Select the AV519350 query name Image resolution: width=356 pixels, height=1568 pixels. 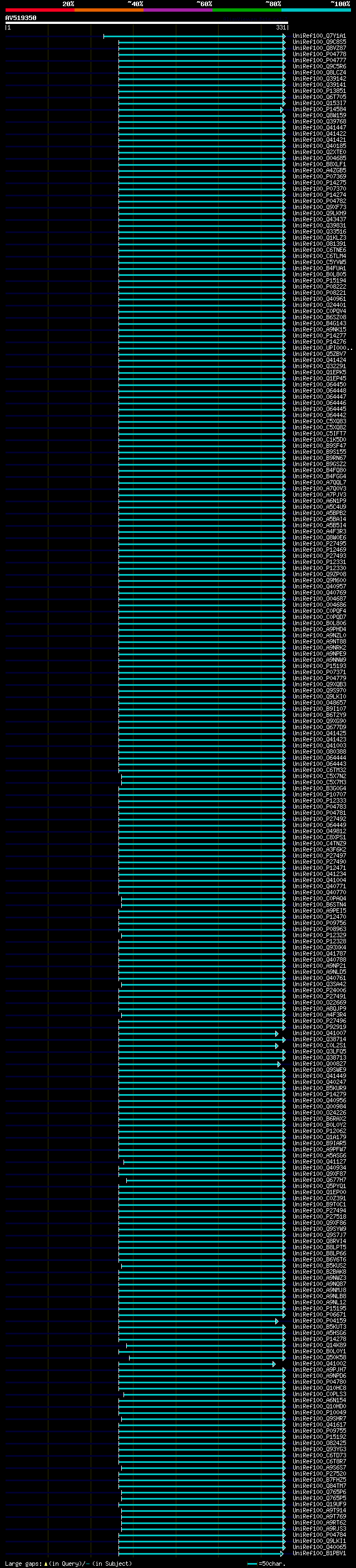click(x=21, y=18)
